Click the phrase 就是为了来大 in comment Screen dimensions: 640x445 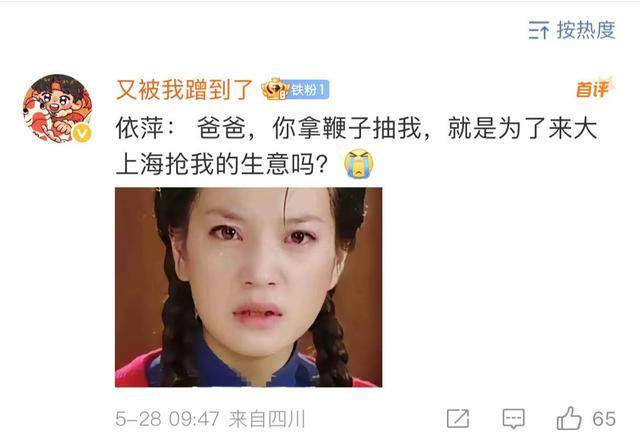(522, 128)
